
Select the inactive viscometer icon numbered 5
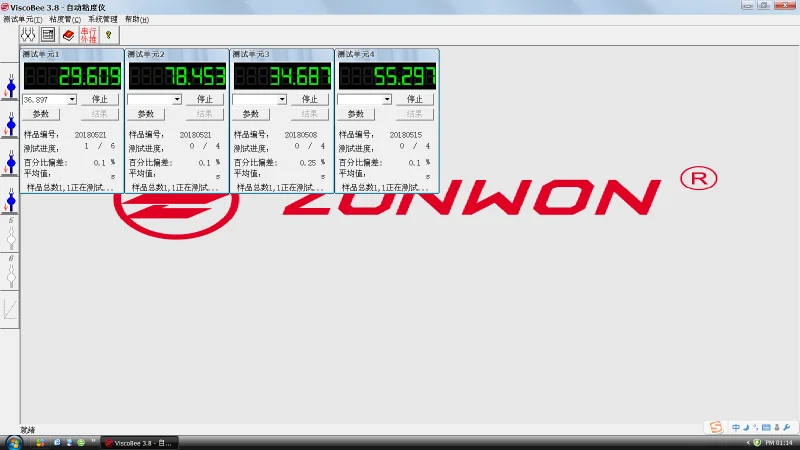coord(10,234)
